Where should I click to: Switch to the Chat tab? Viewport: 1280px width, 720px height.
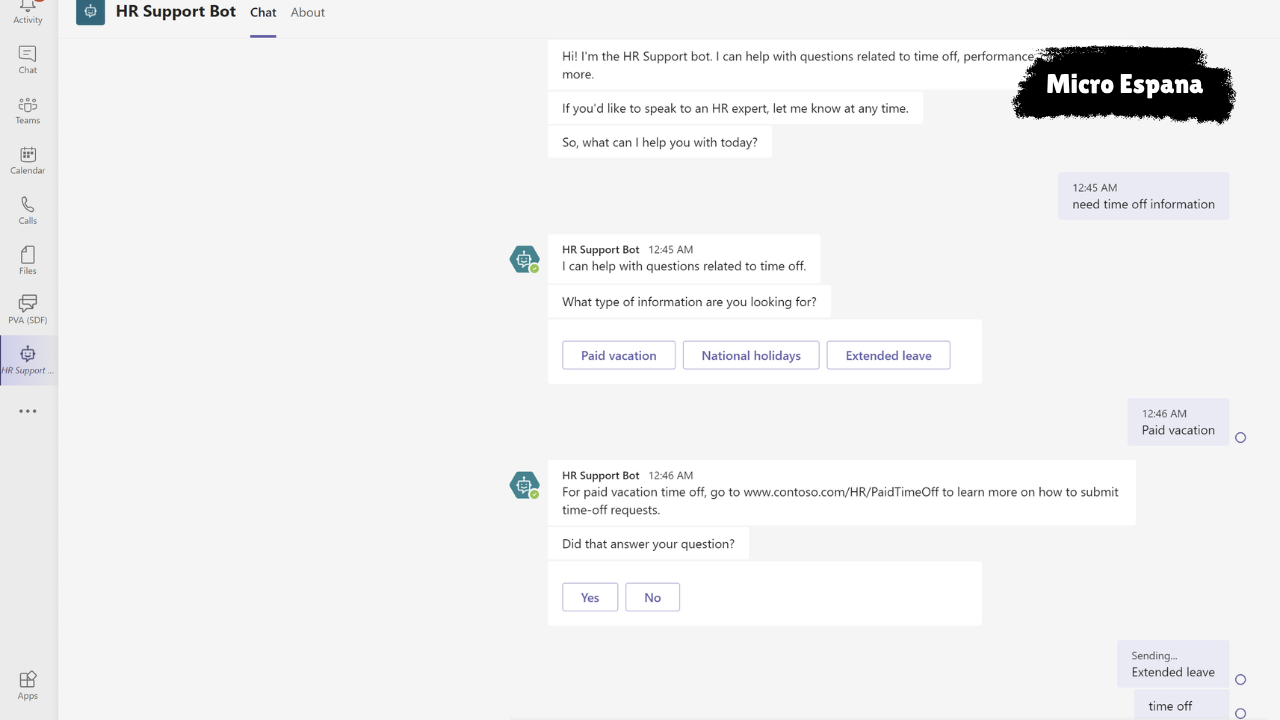coord(263,12)
